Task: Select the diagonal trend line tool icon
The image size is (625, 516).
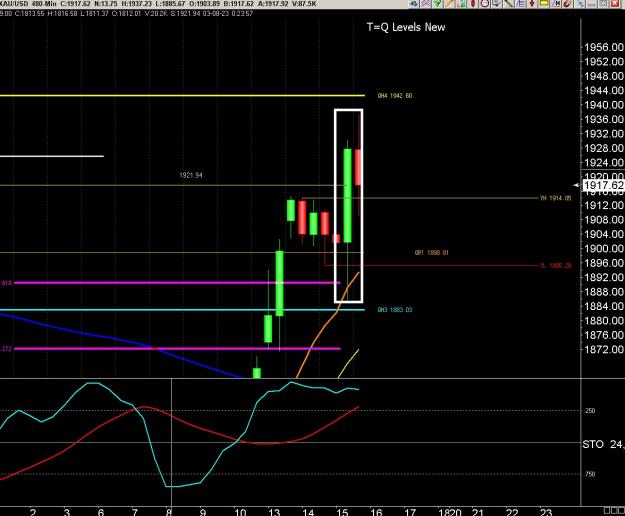Action: point(508,3)
